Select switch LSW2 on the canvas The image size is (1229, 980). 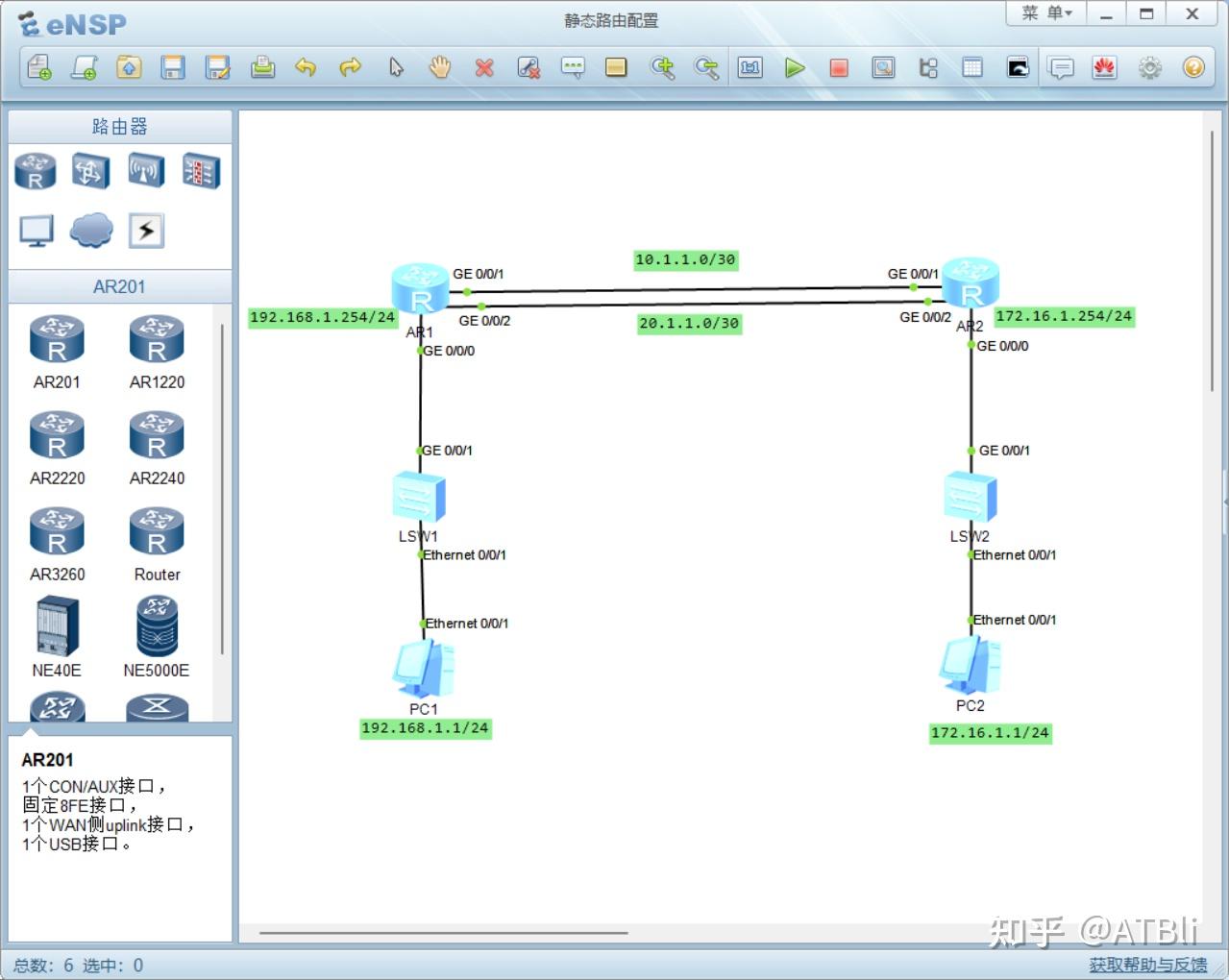click(971, 497)
